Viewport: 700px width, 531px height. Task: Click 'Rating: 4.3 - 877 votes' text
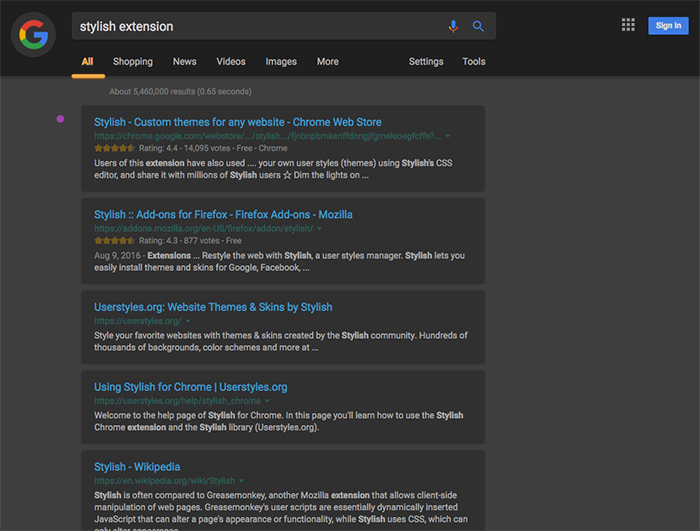coord(179,241)
